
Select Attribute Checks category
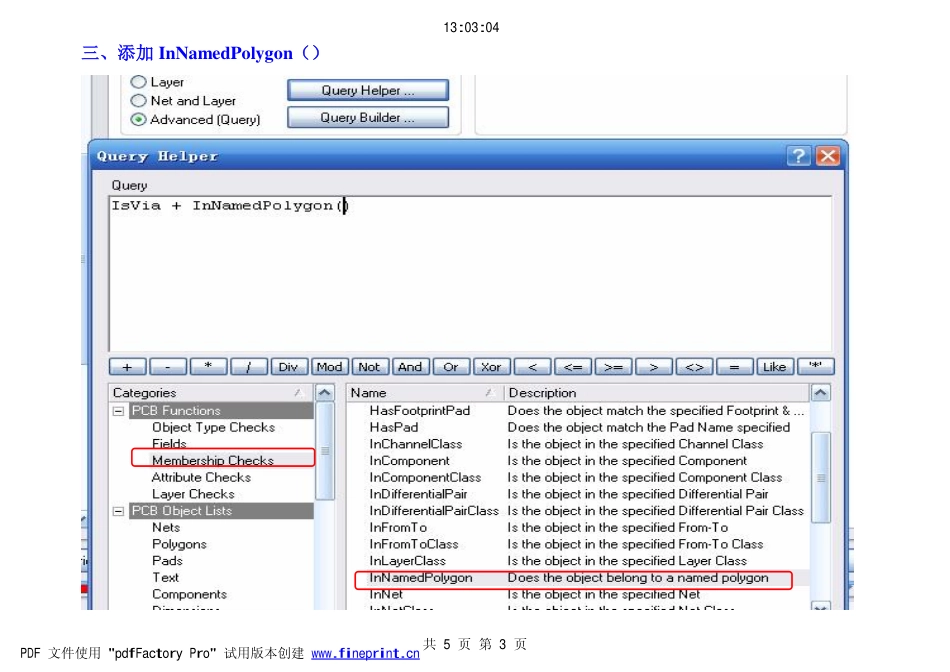201,477
